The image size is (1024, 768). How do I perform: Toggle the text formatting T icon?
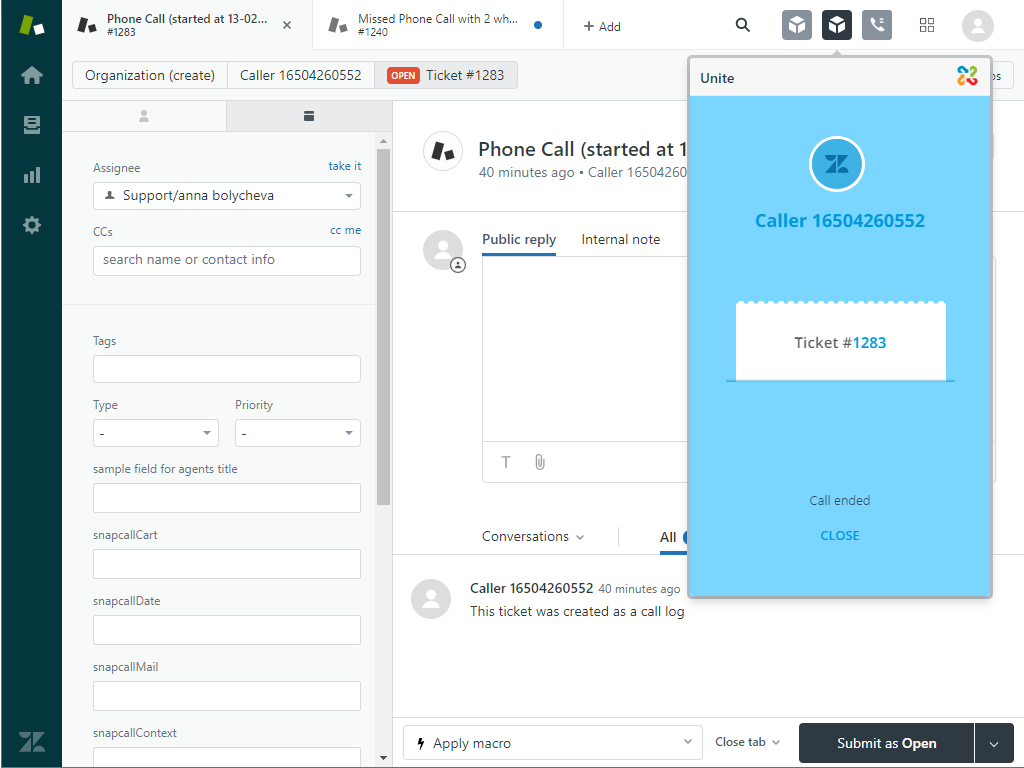(x=506, y=462)
